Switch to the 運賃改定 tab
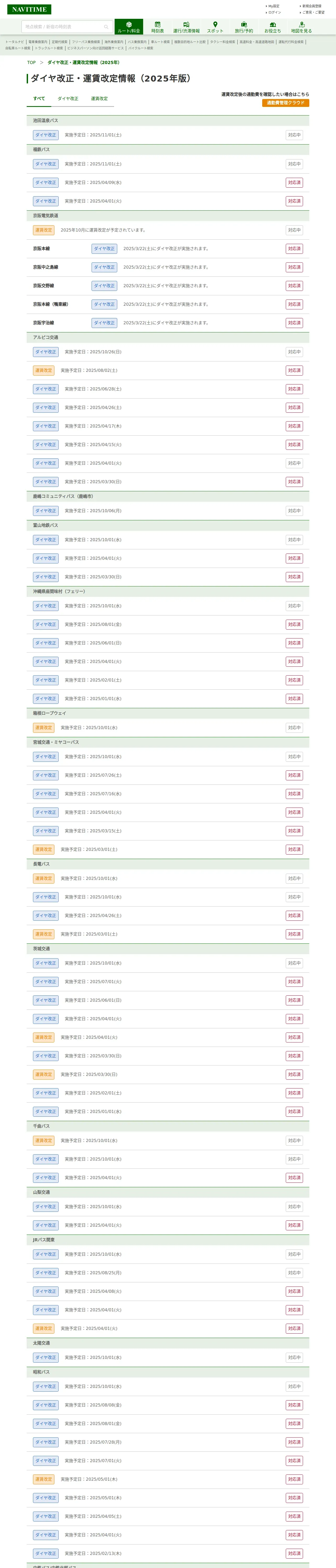 tap(99, 99)
